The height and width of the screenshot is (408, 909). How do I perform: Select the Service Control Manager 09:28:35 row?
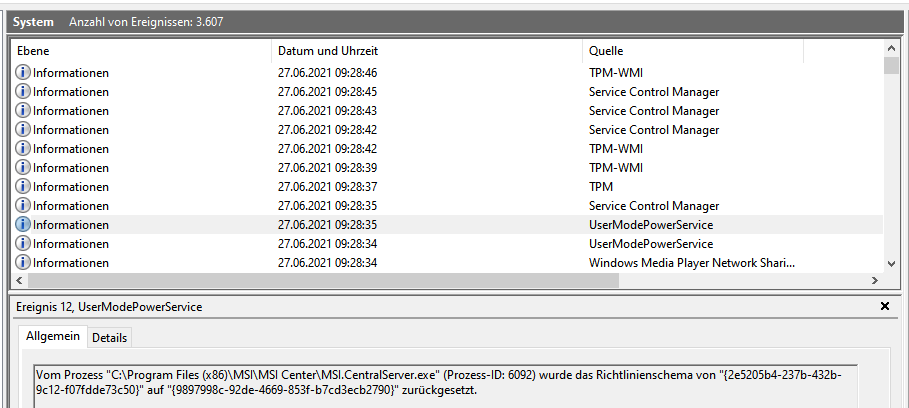pyautogui.click(x=448, y=206)
